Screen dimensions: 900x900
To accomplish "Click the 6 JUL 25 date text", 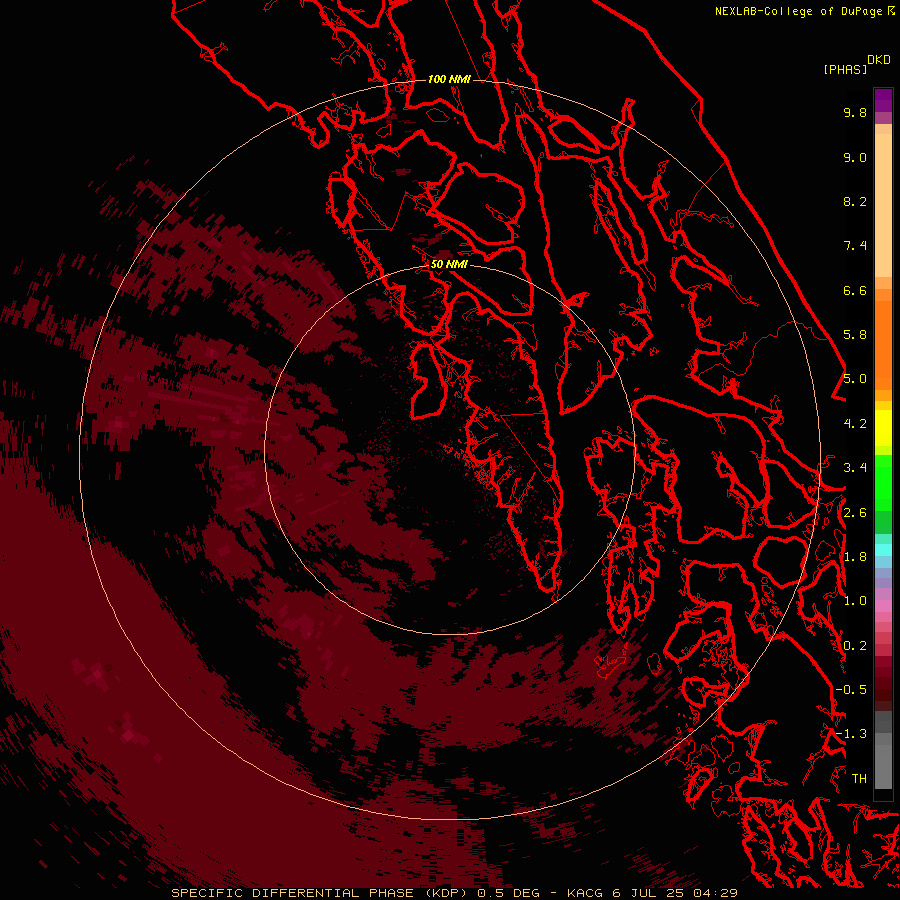I will coord(647,893).
